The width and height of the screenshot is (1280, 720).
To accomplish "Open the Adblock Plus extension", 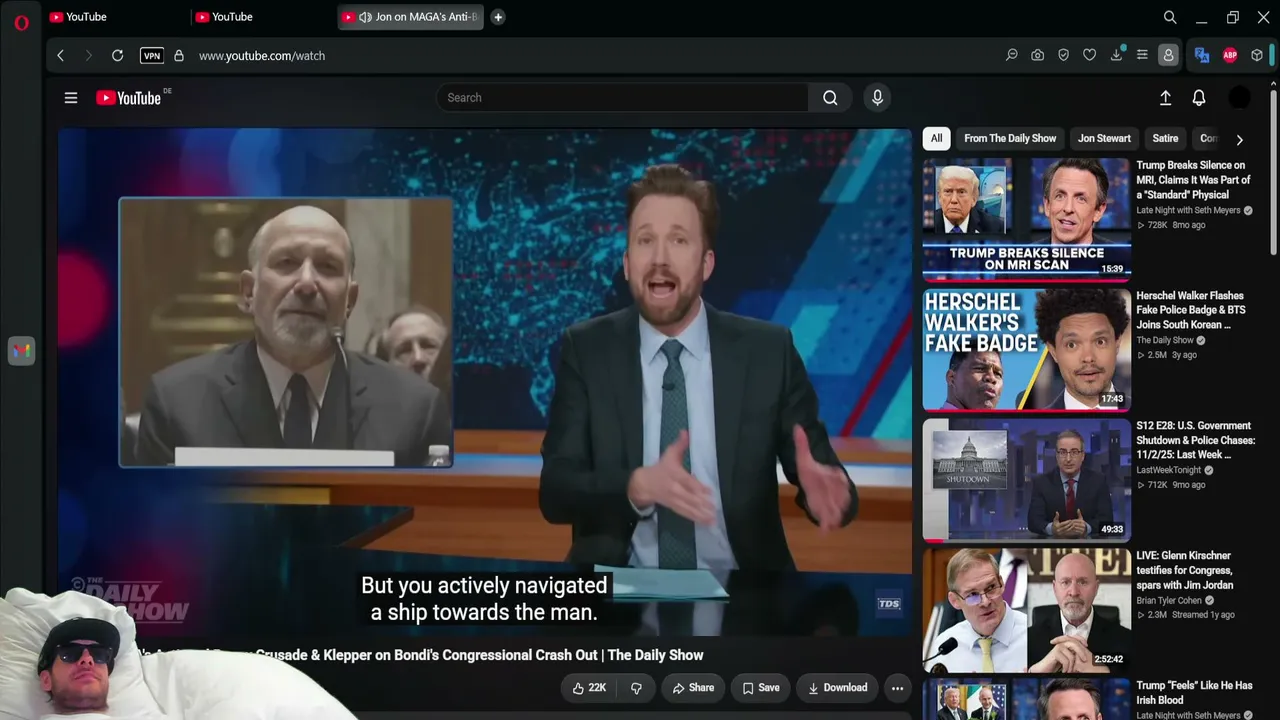I will [1230, 56].
